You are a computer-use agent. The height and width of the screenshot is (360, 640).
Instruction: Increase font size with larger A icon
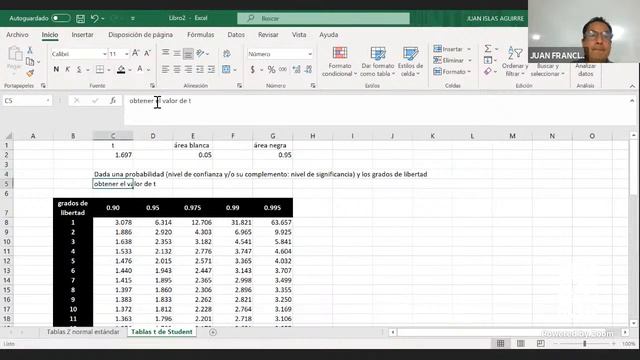(136, 53)
